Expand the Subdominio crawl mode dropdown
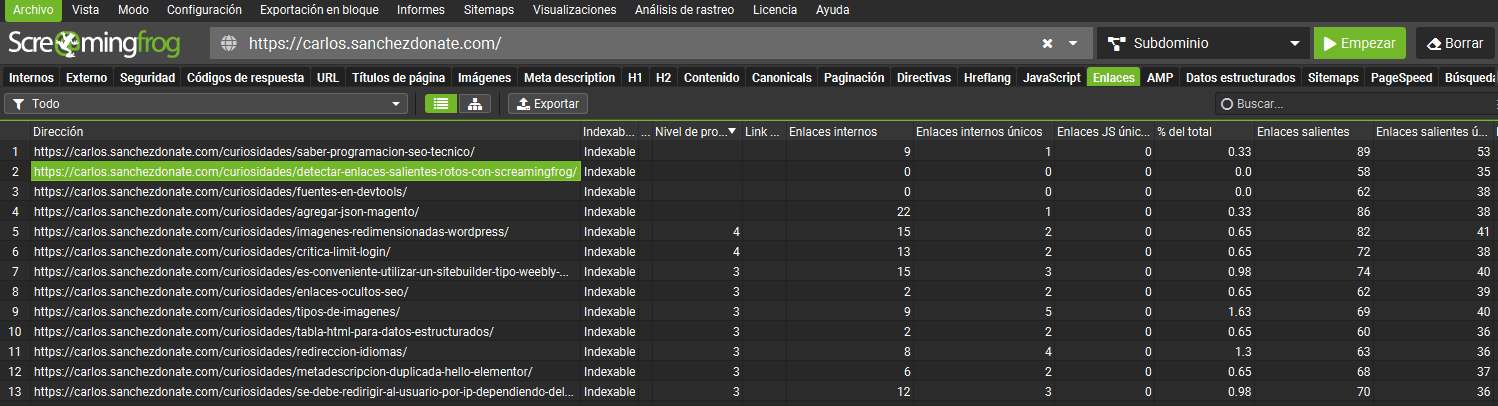 click(x=1294, y=44)
